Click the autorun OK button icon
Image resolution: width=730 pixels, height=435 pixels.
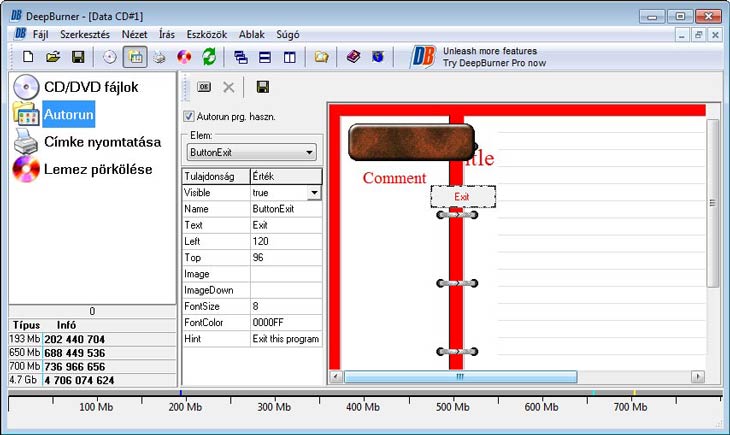pos(204,87)
